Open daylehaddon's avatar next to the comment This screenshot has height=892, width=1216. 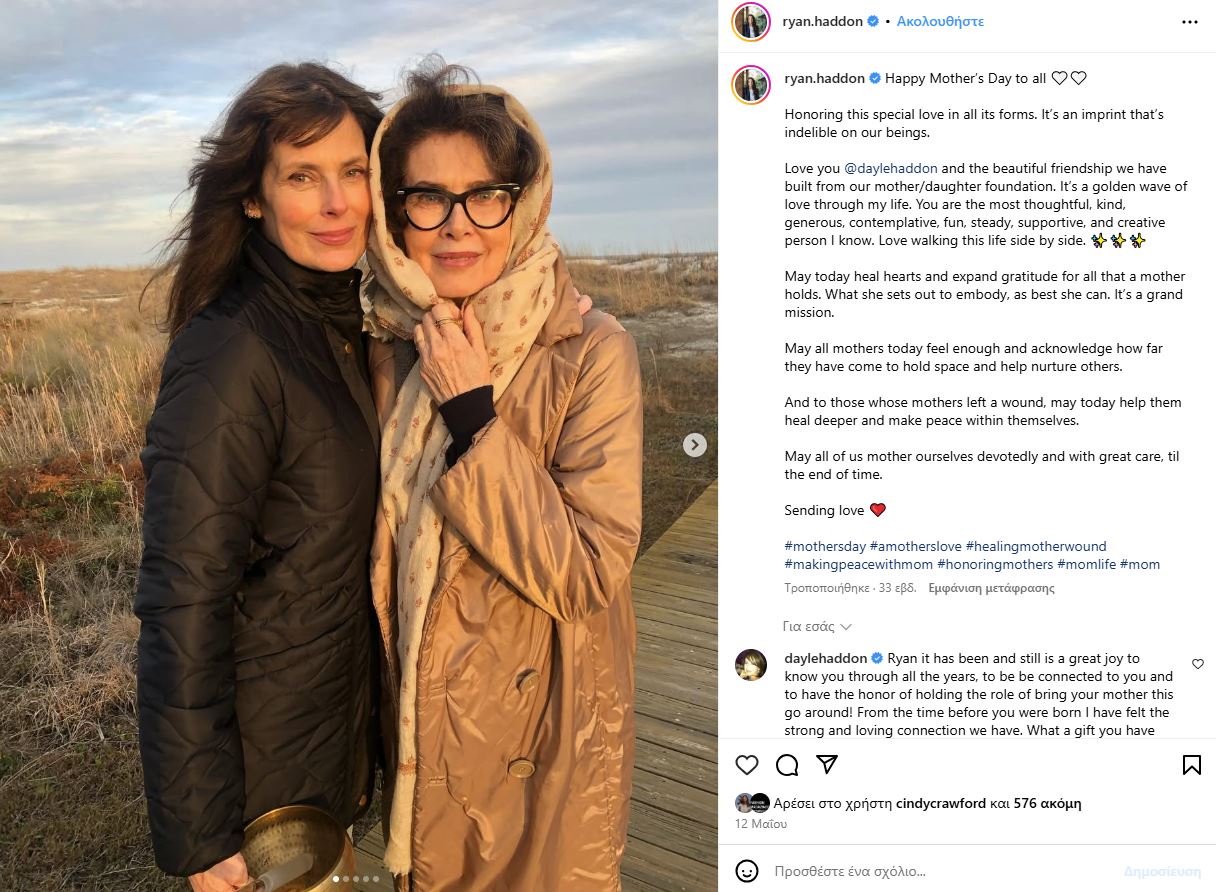[751, 665]
